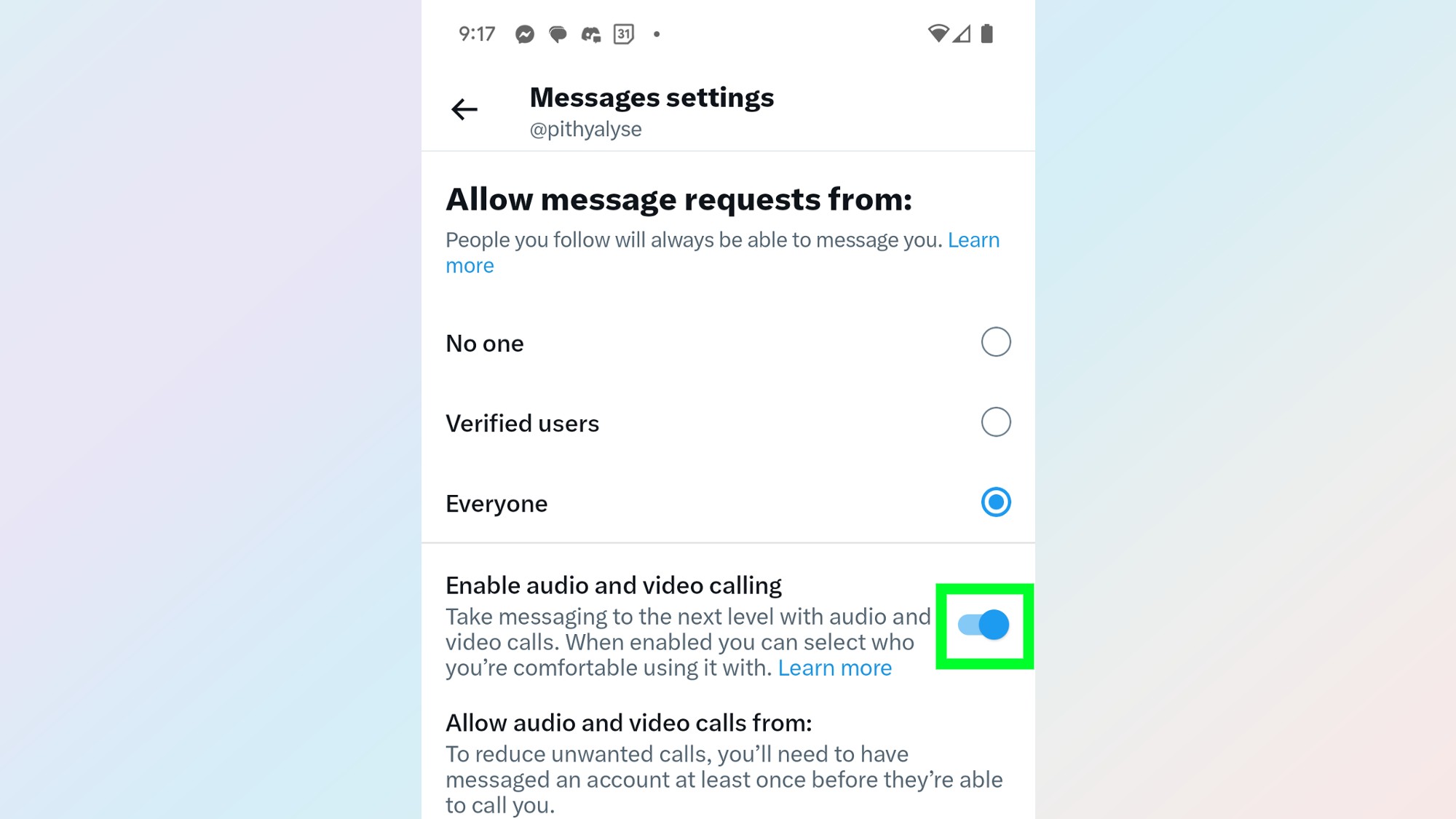Open Messages settings account menu
This screenshot has width=1456, height=819.
click(585, 128)
